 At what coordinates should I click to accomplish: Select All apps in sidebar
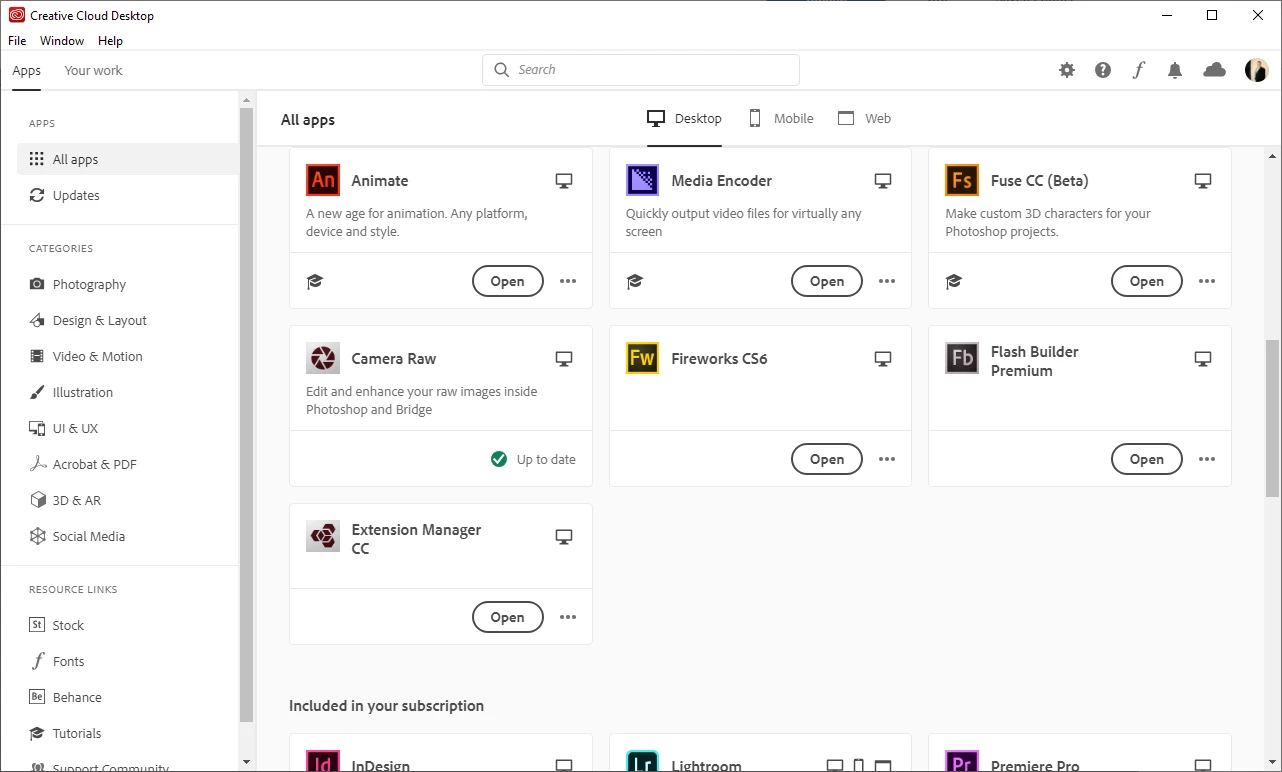point(127,159)
